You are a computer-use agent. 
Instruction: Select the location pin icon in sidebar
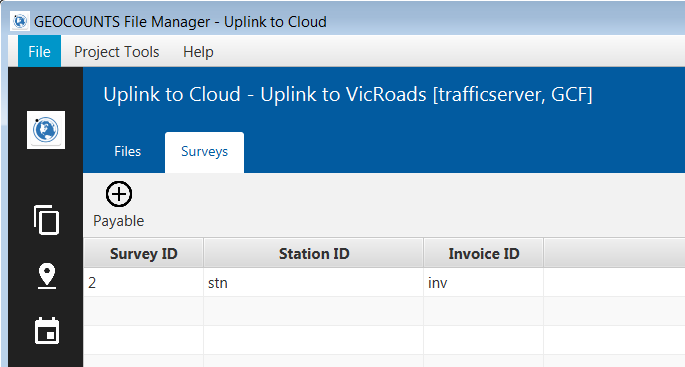coord(47,276)
